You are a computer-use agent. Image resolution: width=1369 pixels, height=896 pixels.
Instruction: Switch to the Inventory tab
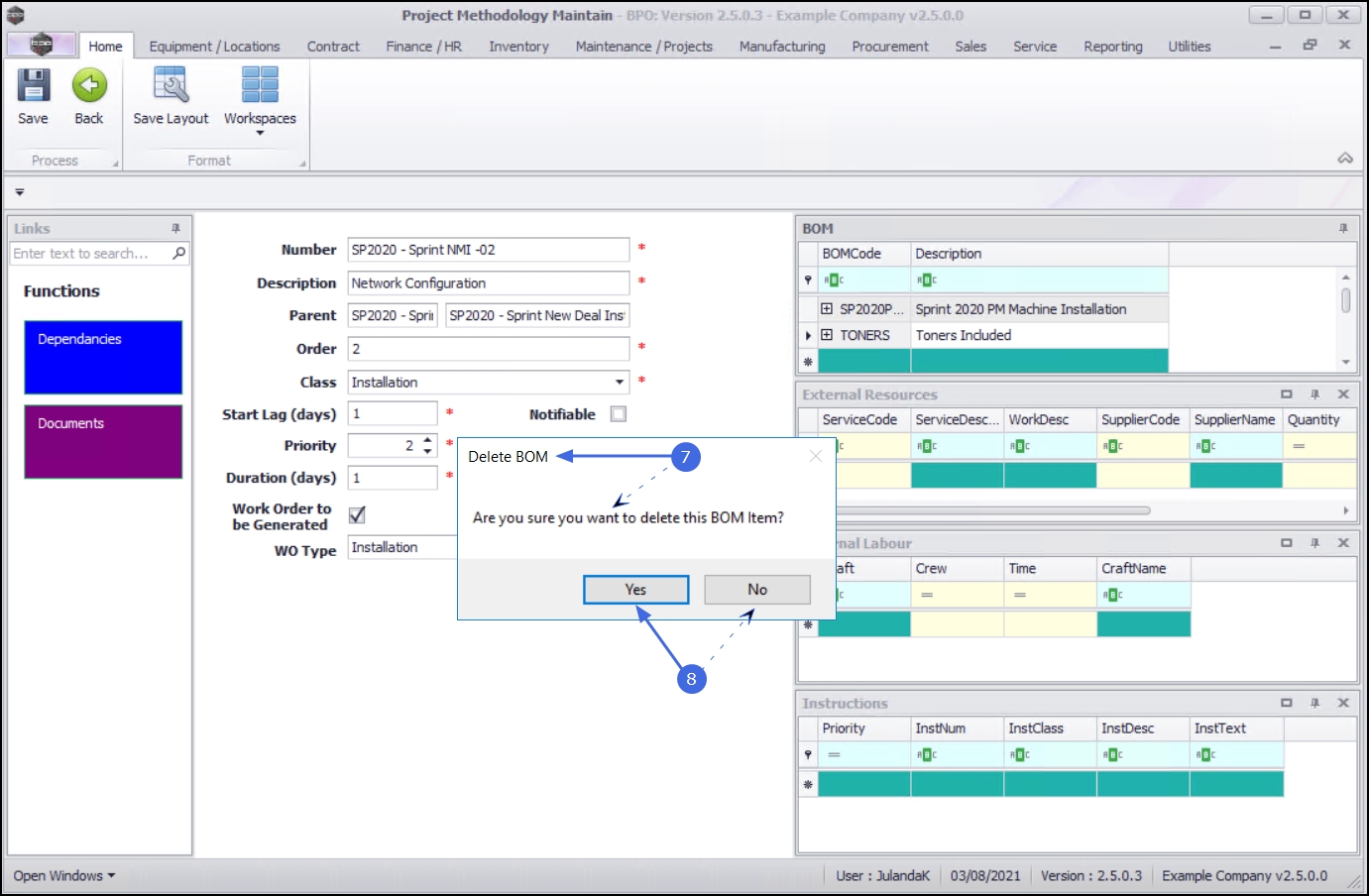click(x=518, y=47)
